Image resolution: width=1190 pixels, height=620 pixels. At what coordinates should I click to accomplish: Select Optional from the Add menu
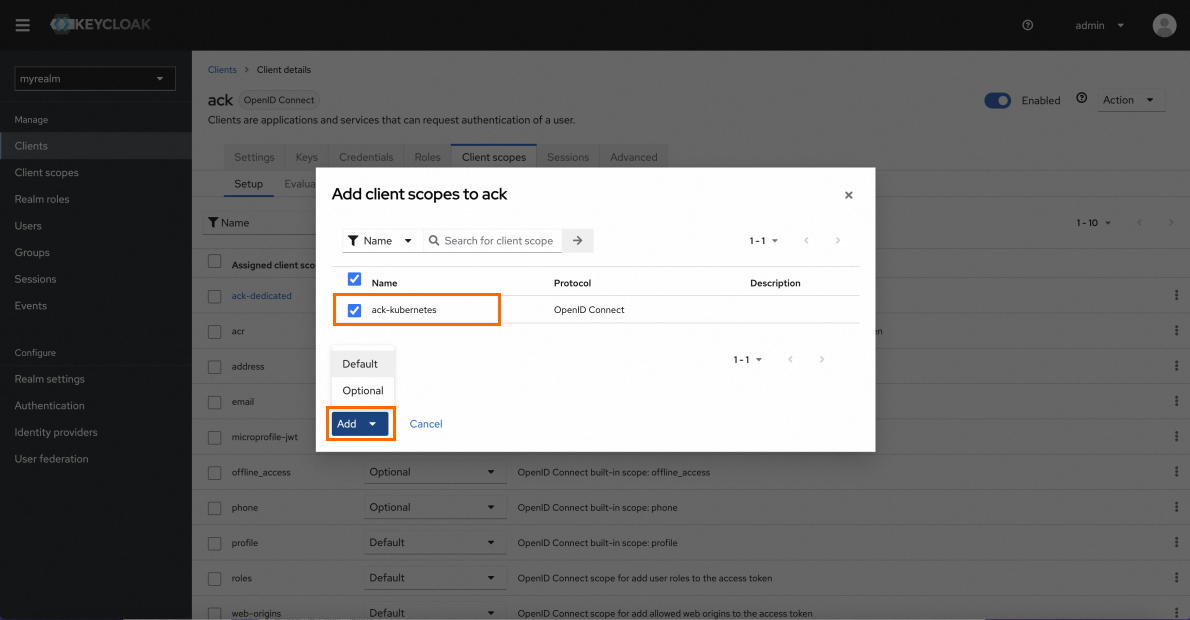(363, 391)
